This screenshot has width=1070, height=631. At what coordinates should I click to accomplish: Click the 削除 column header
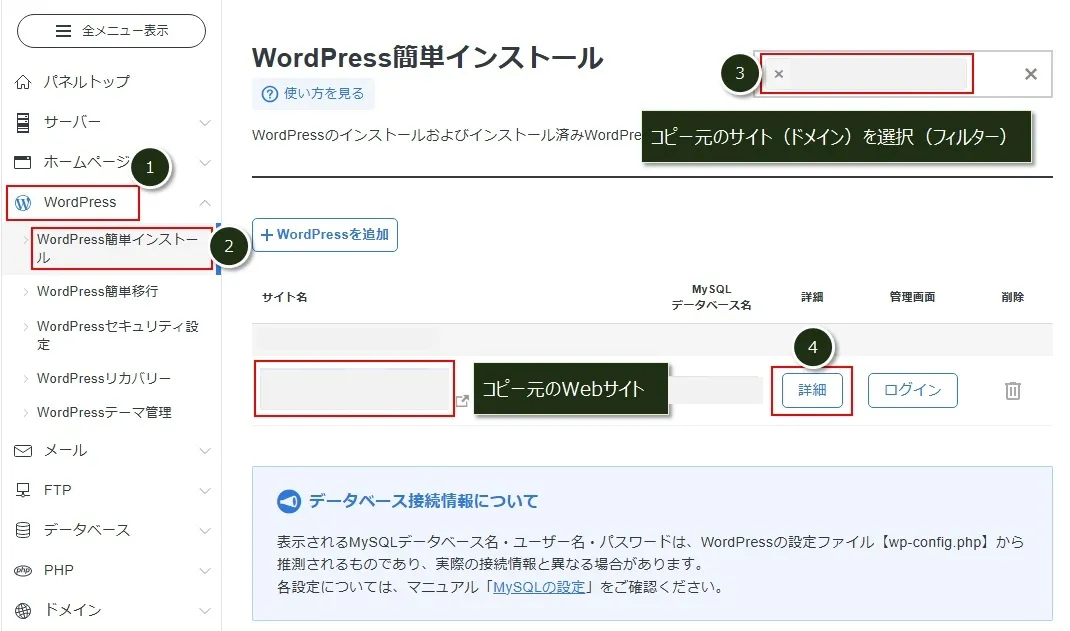point(1013,297)
